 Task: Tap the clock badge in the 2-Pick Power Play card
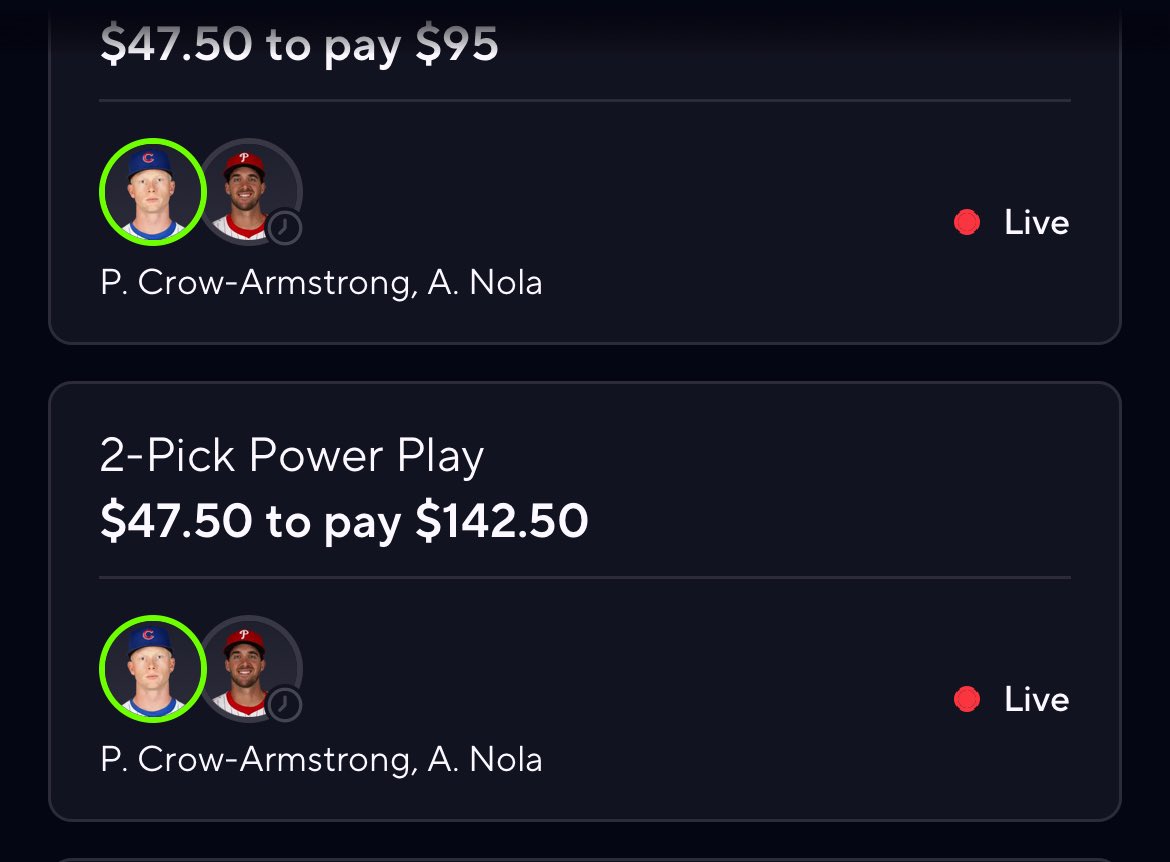285,704
